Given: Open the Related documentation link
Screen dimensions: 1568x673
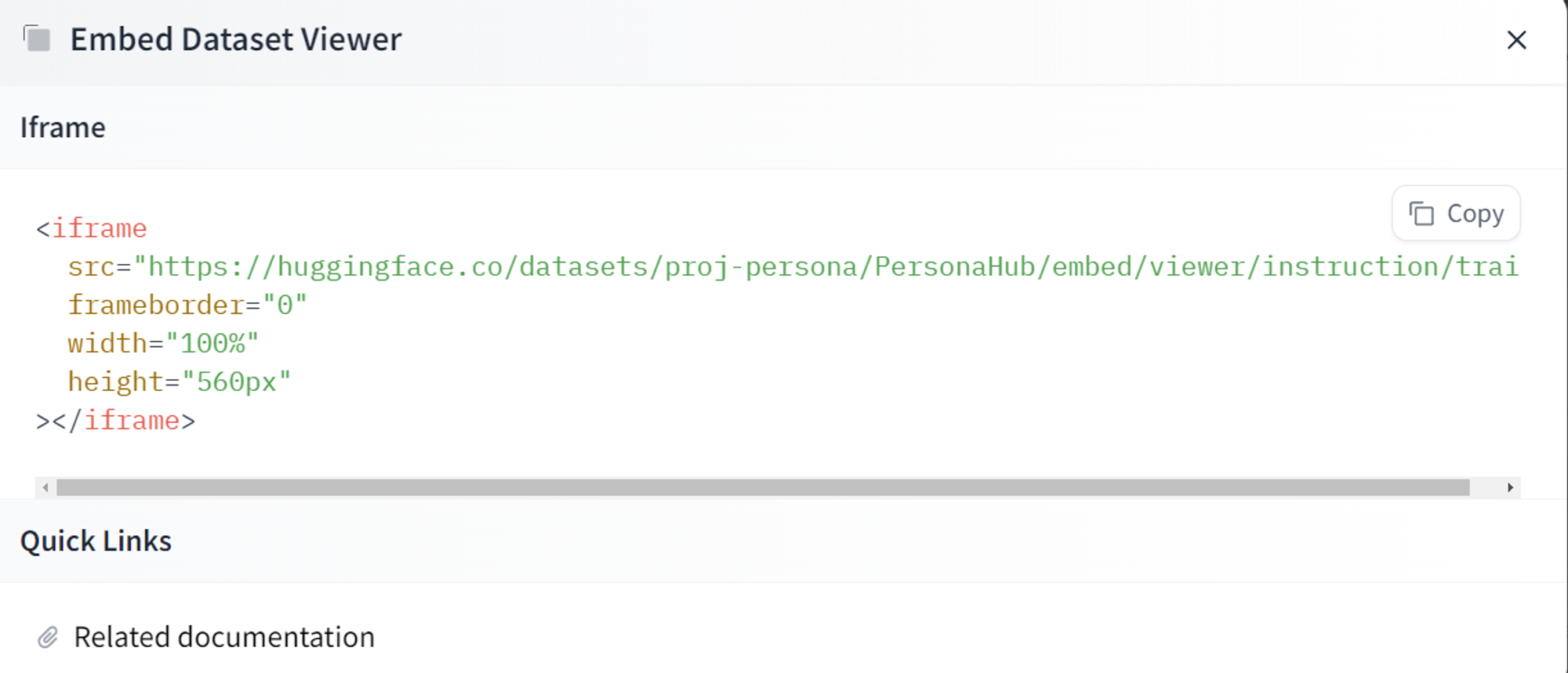Looking at the screenshot, I should tap(224, 637).
